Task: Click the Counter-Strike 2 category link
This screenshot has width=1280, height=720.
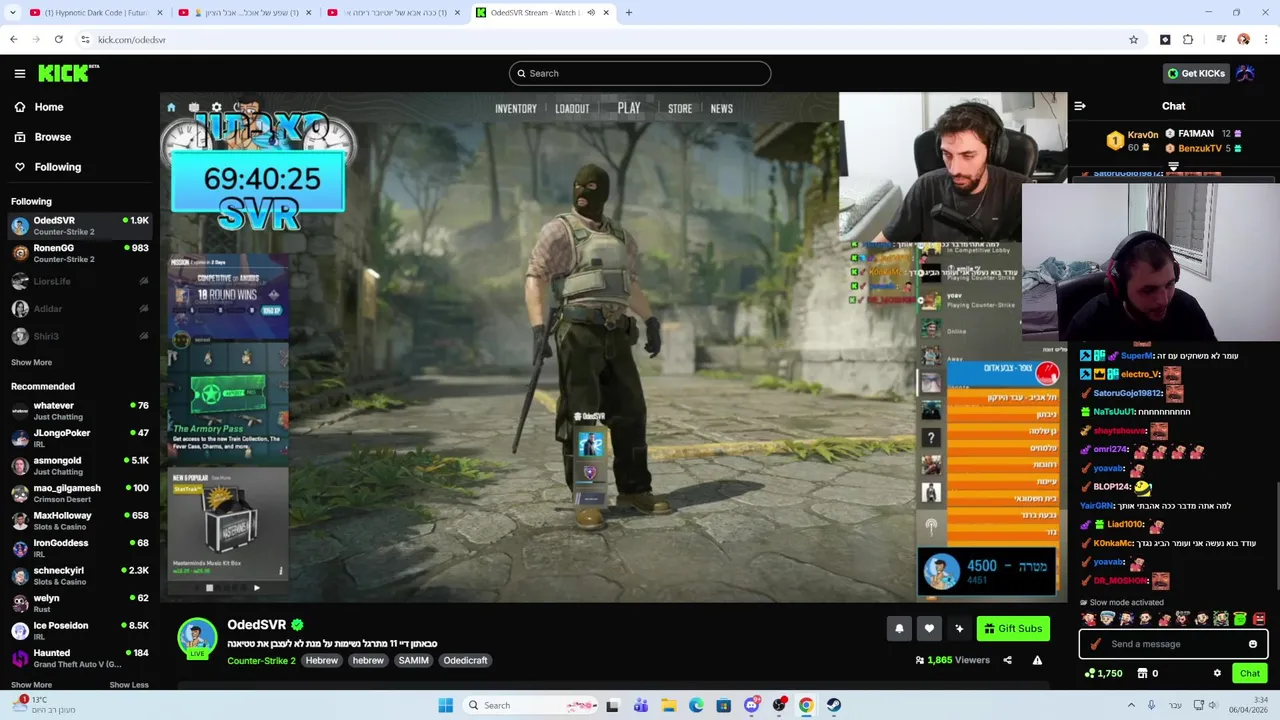Action: tap(261, 660)
